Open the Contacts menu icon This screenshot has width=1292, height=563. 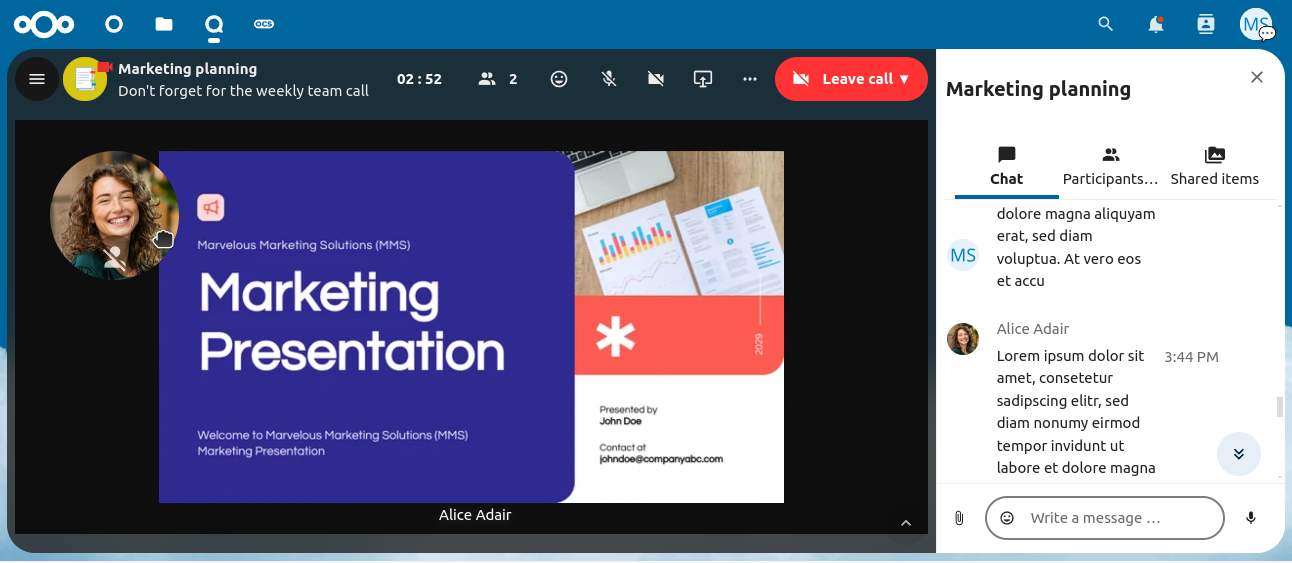[1205, 24]
